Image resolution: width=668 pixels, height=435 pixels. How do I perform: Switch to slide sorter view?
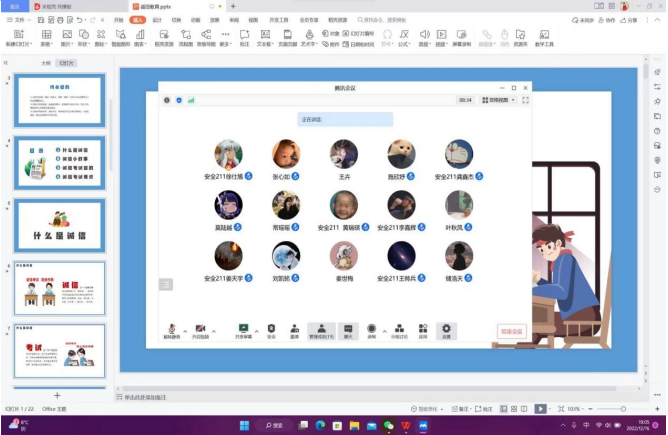point(514,409)
